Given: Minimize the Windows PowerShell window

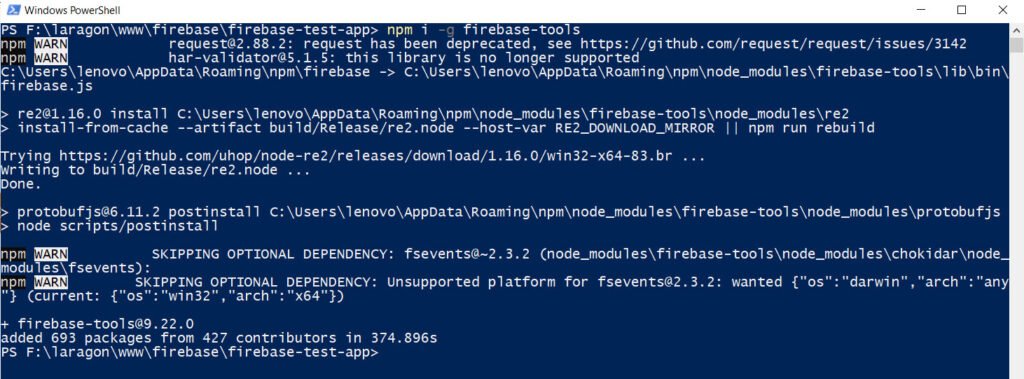Looking at the screenshot, I should tap(920, 10).
